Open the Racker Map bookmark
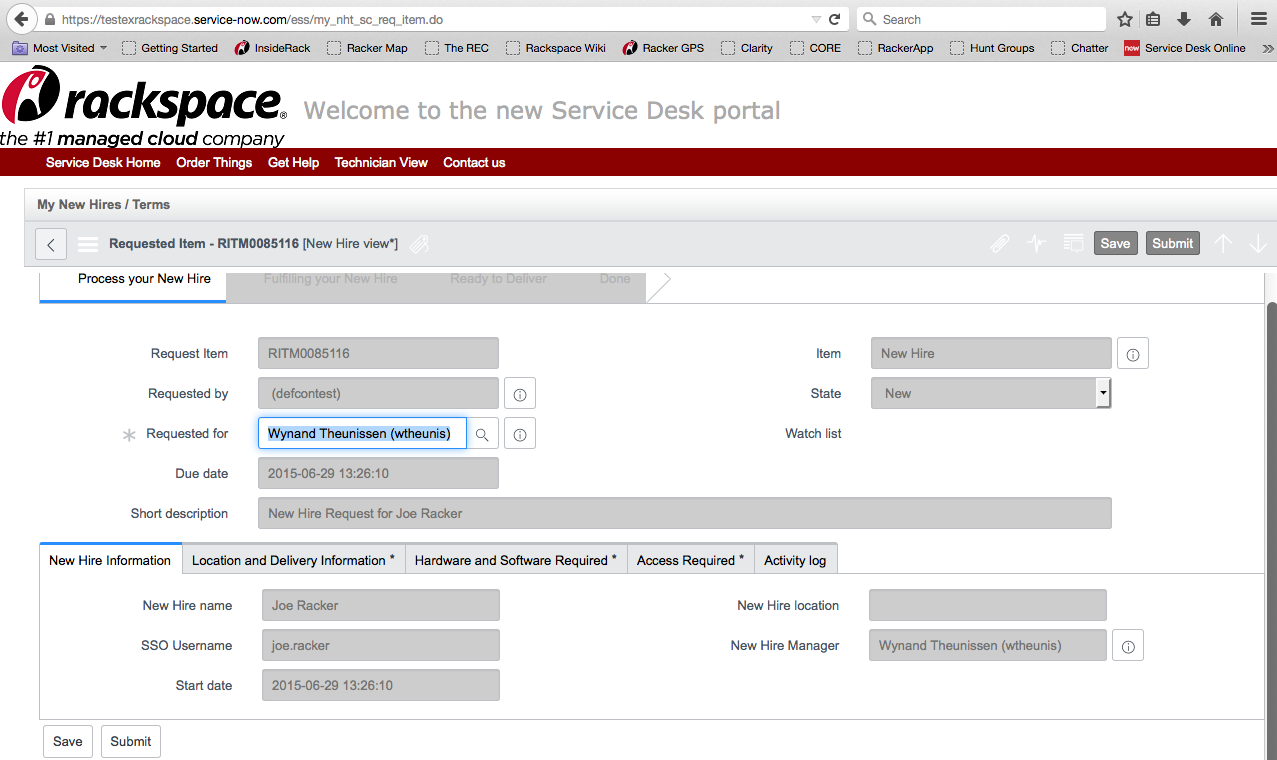Viewport: 1277px width, 760px height. tap(367, 48)
